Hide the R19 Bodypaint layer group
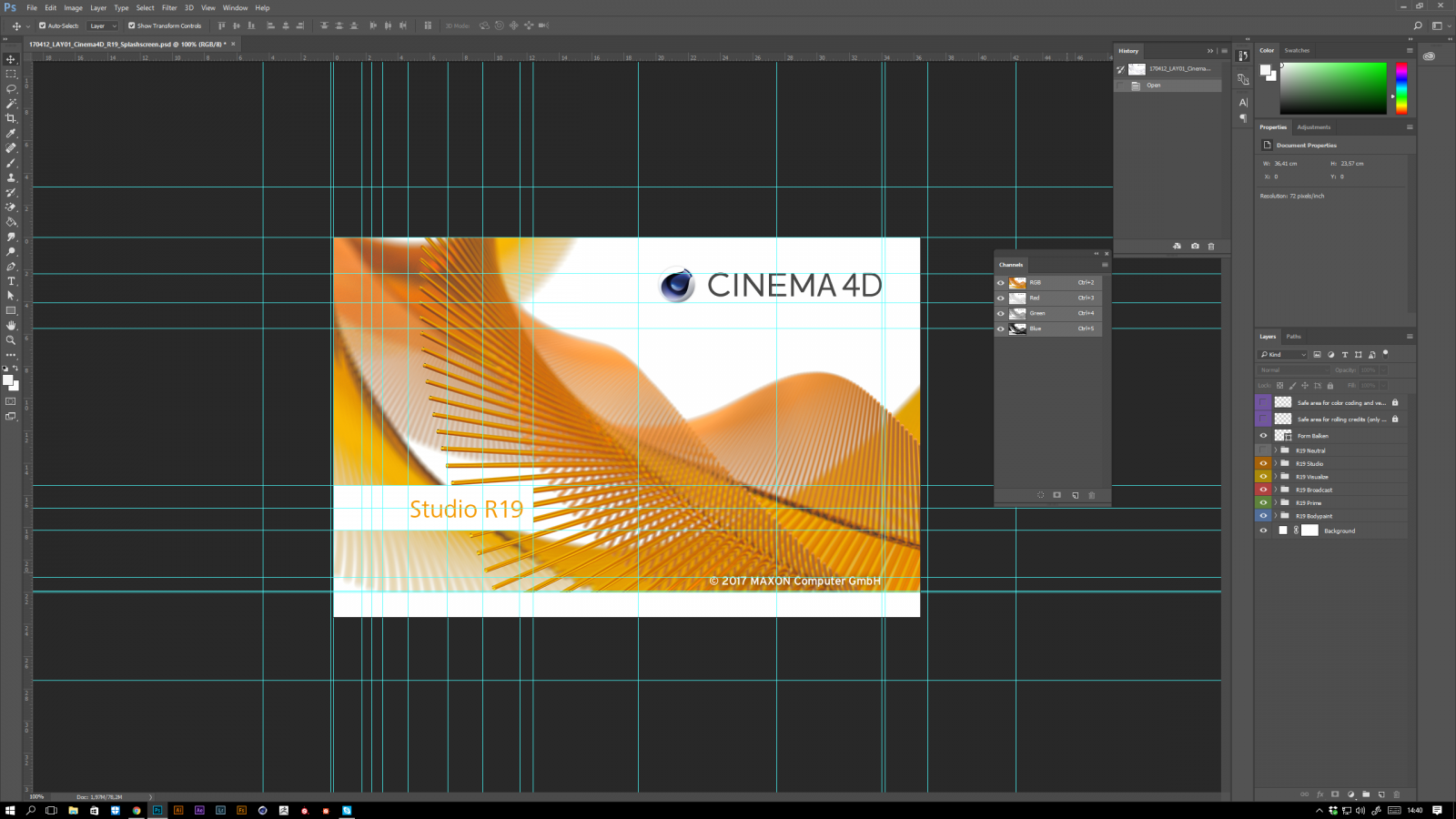Screen dimensions: 1456x819 pos(1263,516)
